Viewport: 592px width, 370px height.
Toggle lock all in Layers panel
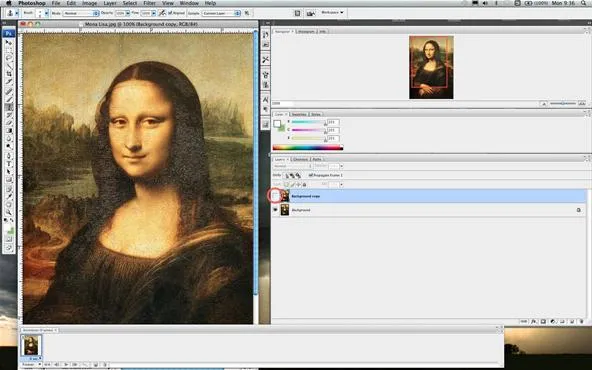coord(304,185)
